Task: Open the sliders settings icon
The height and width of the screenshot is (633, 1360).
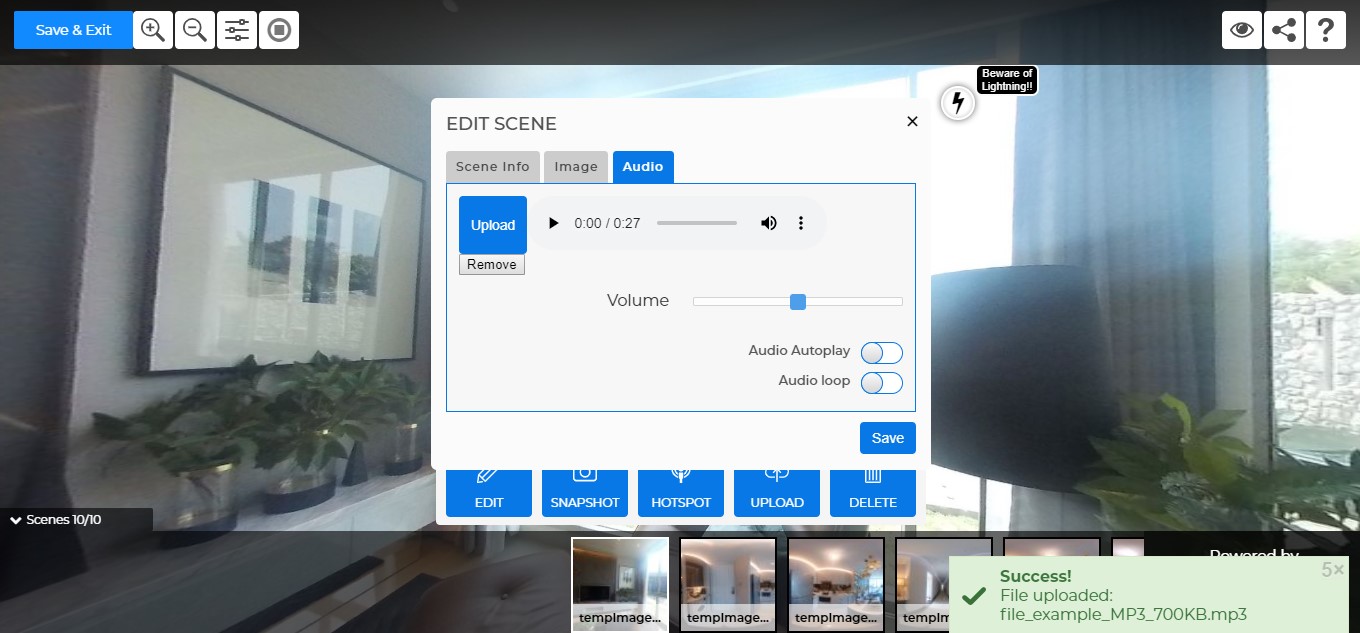Action: point(237,30)
